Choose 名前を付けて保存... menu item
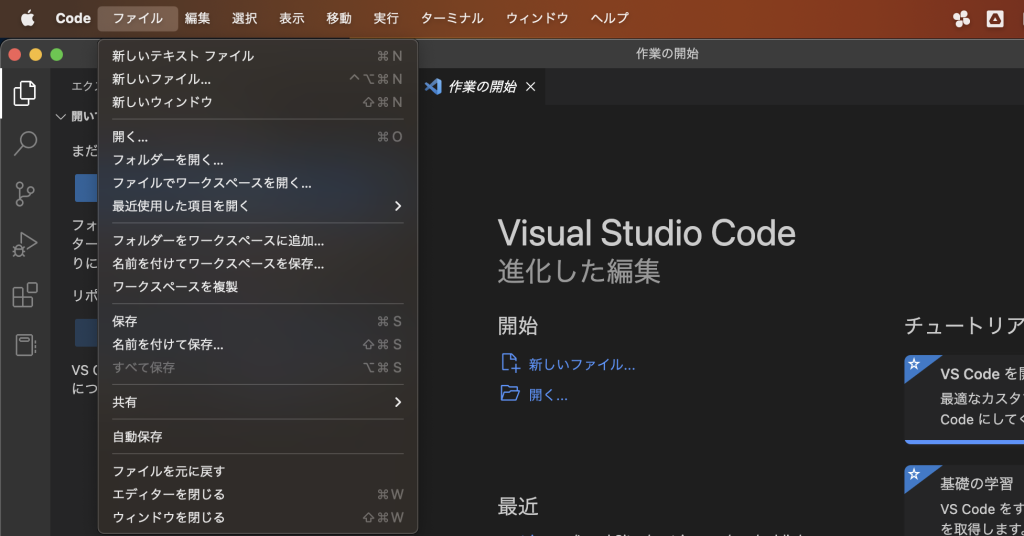Image resolution: width=1024 pixels, height=536 pixels. point(257,344)
